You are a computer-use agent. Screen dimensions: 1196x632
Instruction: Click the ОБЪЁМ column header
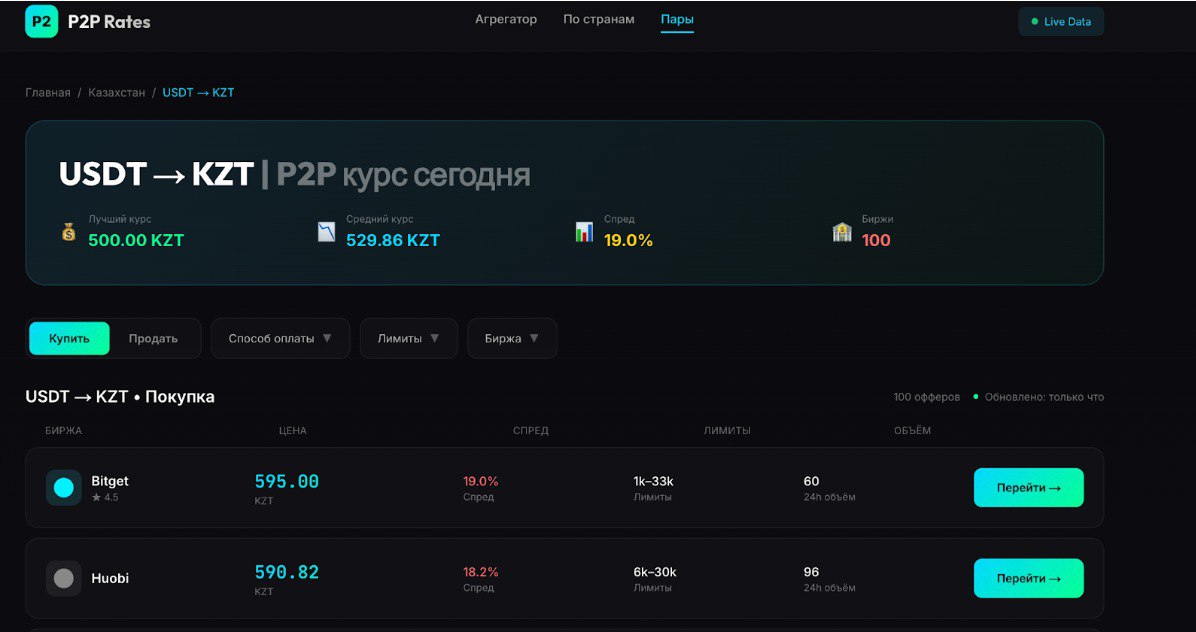[x=912, y=431]
